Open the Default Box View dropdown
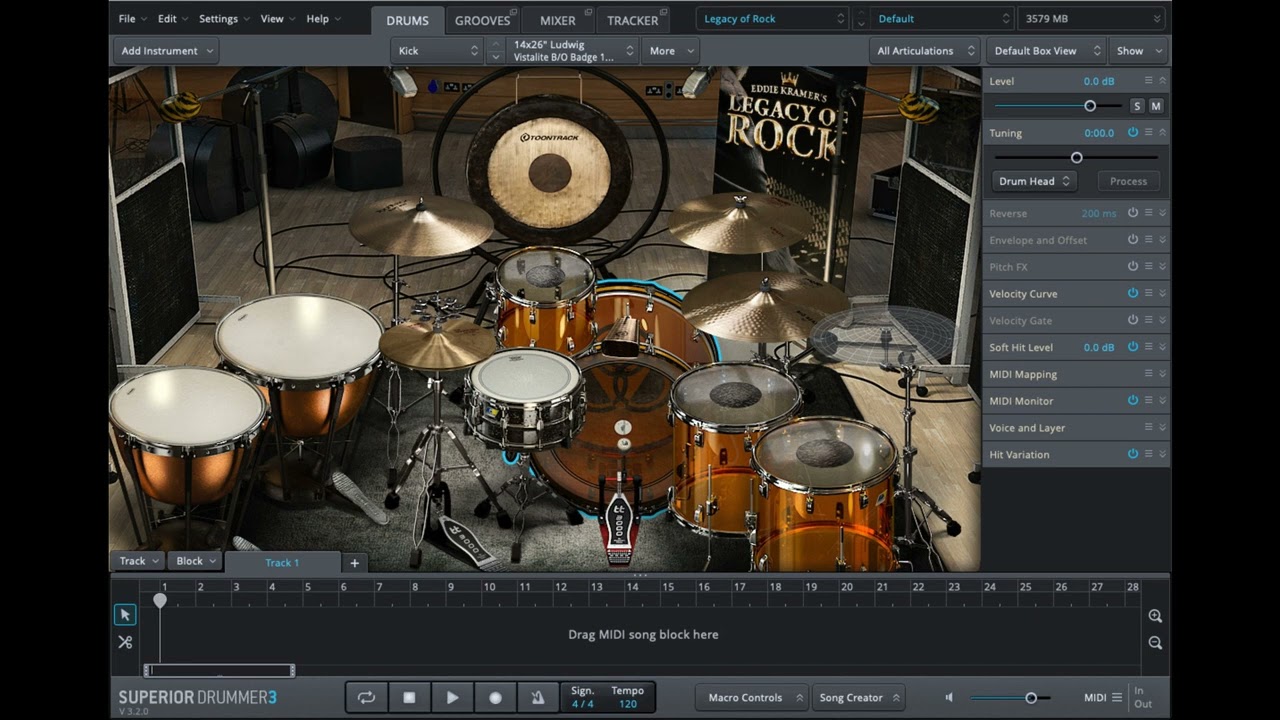The width and height of the screenshot is (1280, 720). coord(1046,51)
